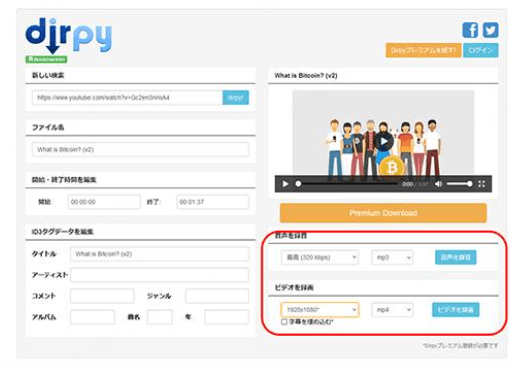Click the end time field 00:01:37

(213, 202)
